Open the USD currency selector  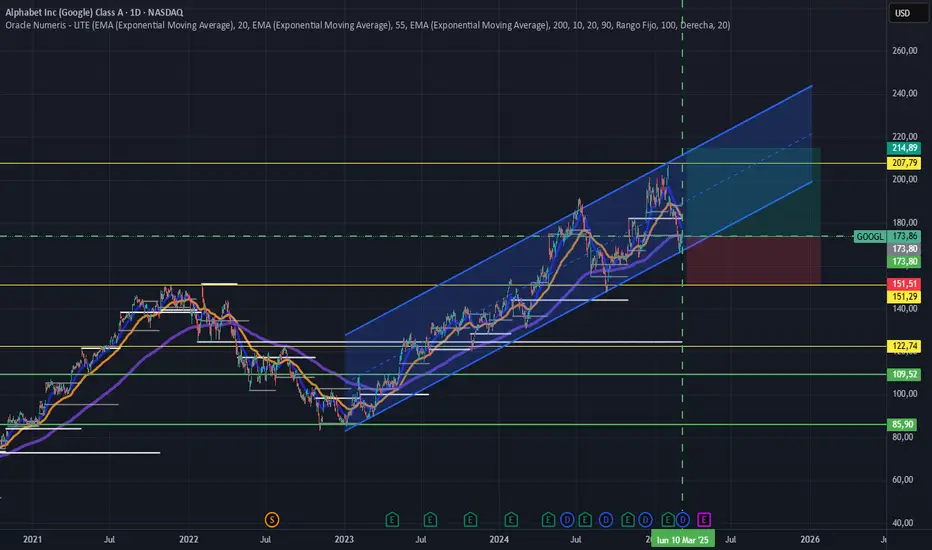coord(908,13)
